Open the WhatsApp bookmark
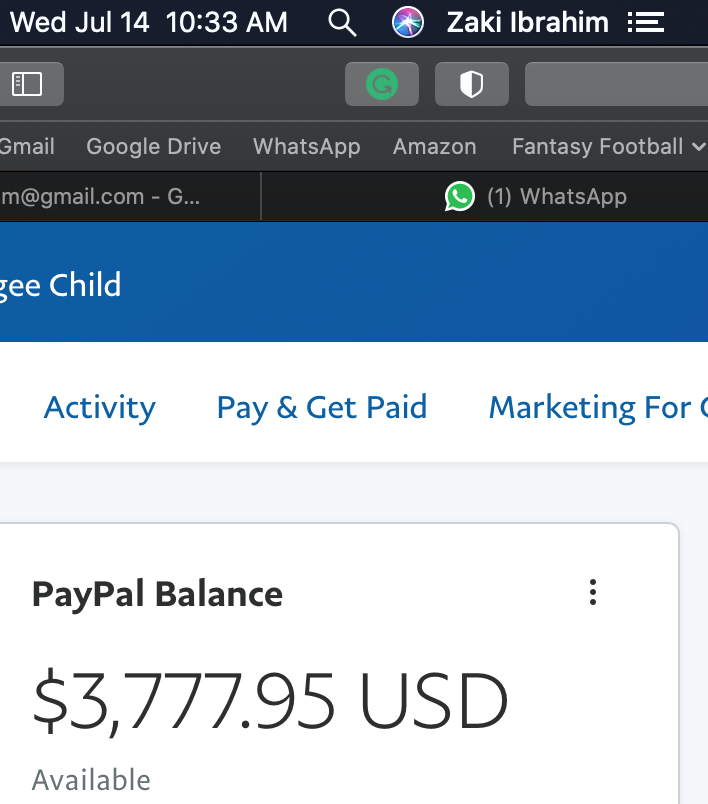Viewport: 708px width, 804px height. pos(306,147)
